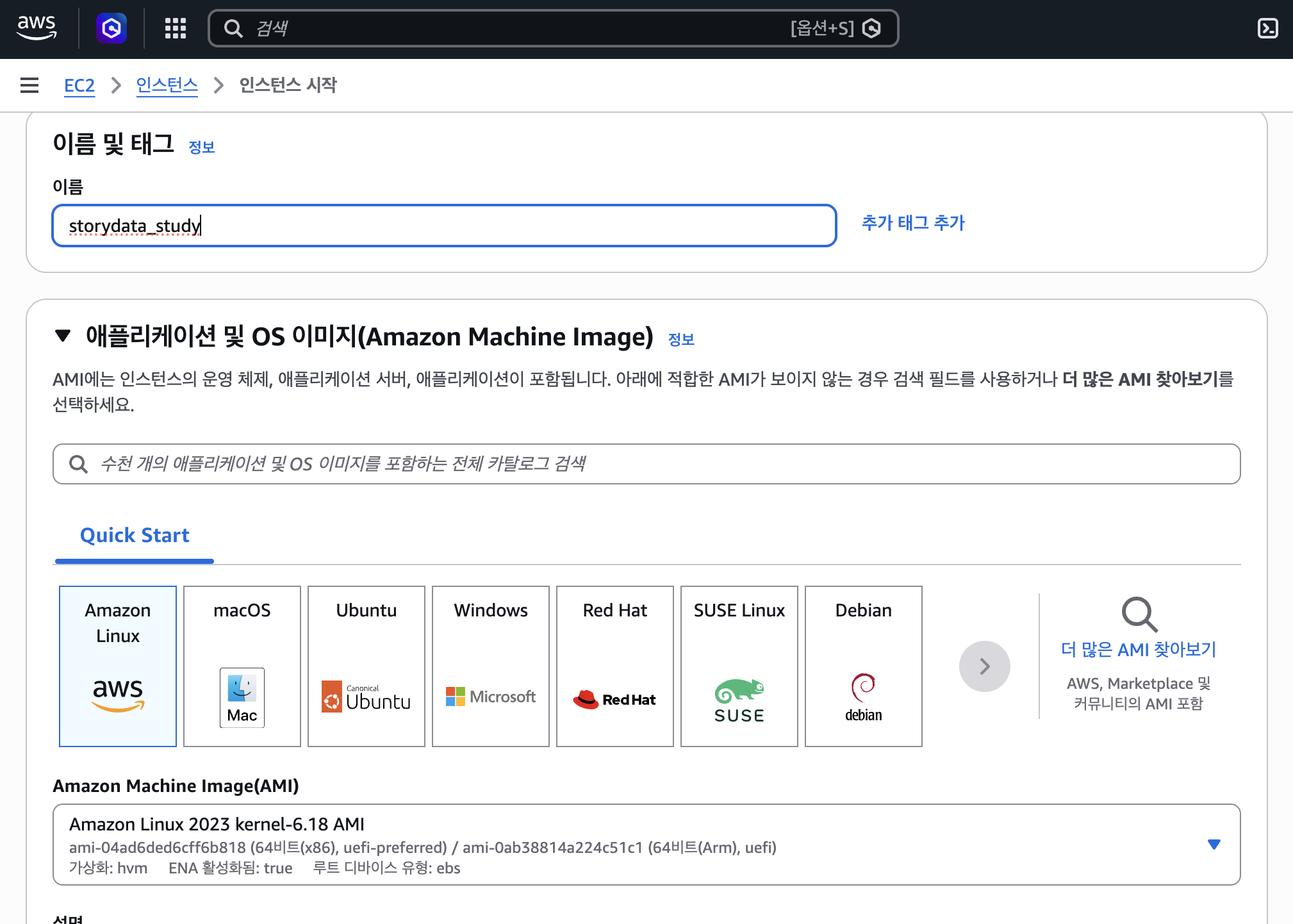The image size is (1293, 924).
Task: Click the AMI catalog search field
Action: pos(646,464)
